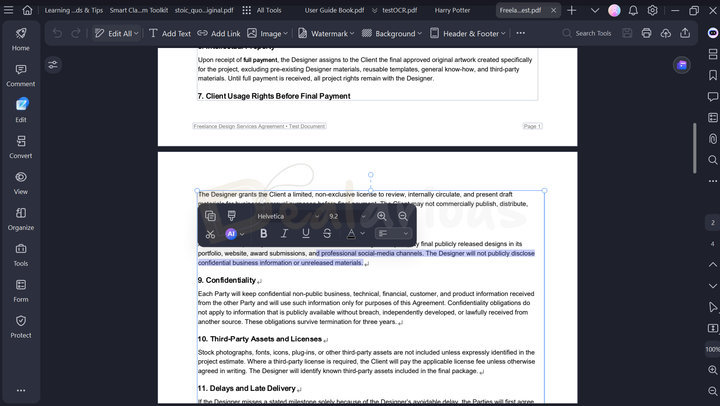The image size is (720, 406).
Task: Open the Convert tools in sidebar
Action: click(x=21, y=147)
